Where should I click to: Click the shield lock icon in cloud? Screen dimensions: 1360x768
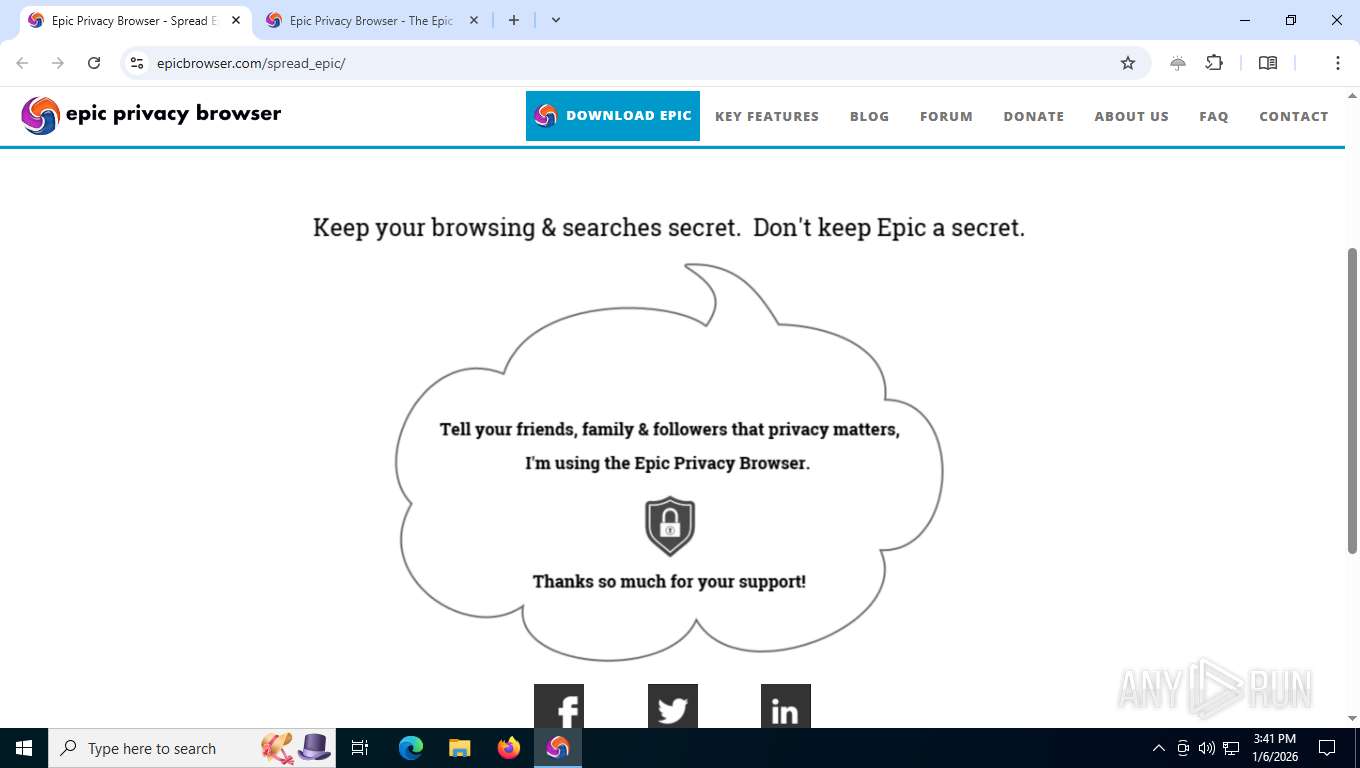(x=670, y=526)
